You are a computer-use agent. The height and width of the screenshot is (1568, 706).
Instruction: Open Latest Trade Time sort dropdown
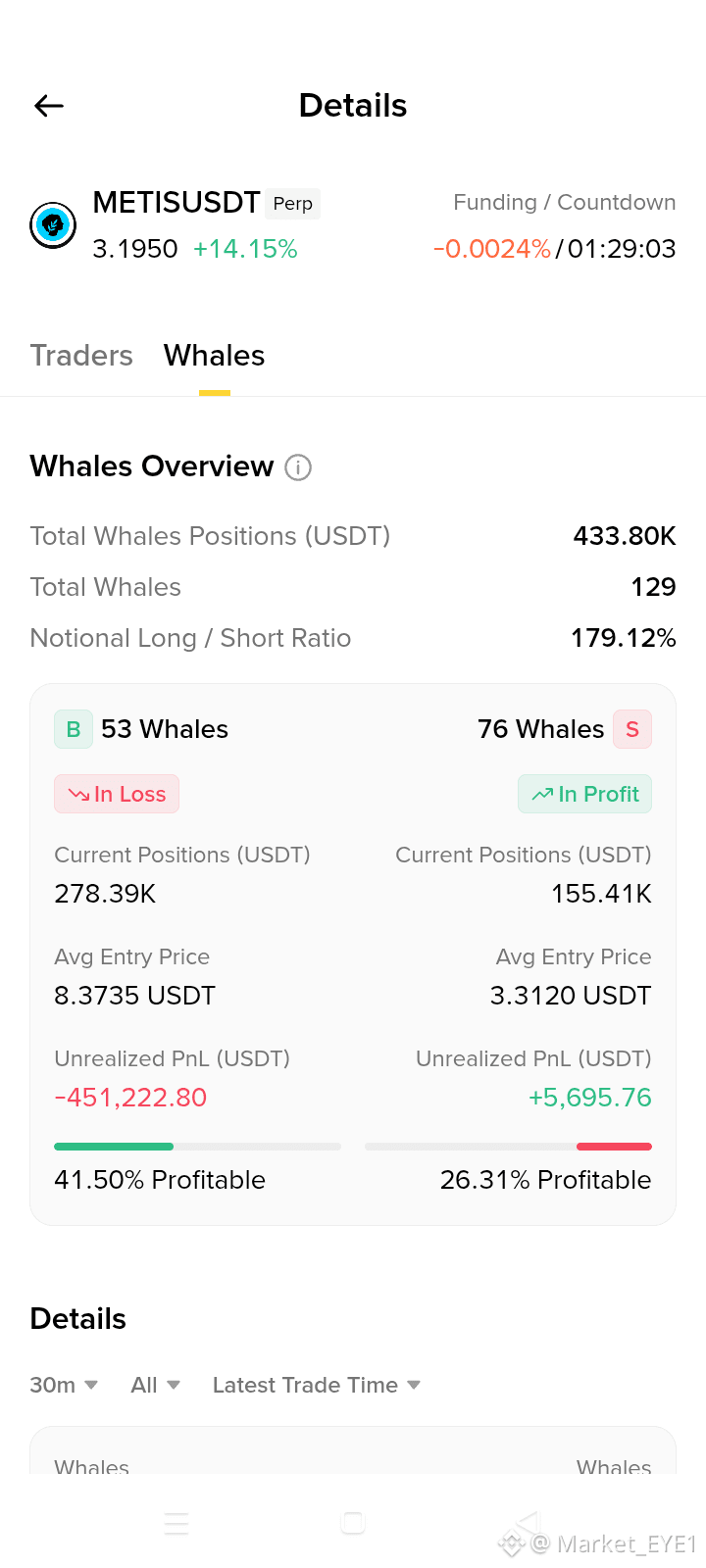(x=317, y=1385)
